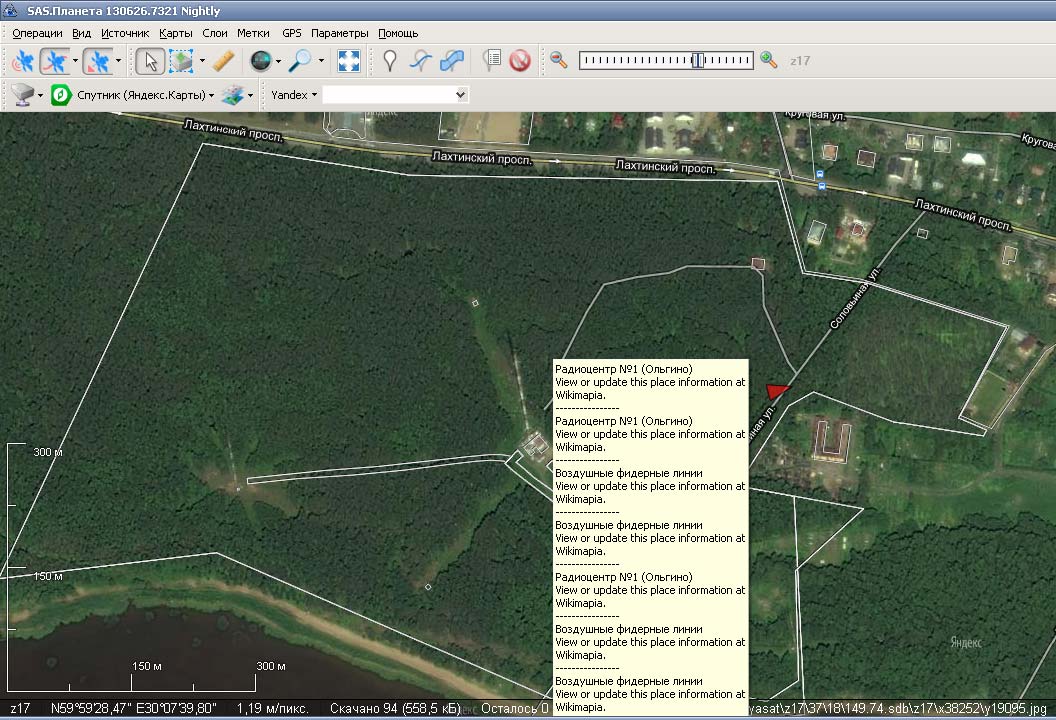Select the add polygon tool
Screen dimensions: 1056x720
[452, 61]
